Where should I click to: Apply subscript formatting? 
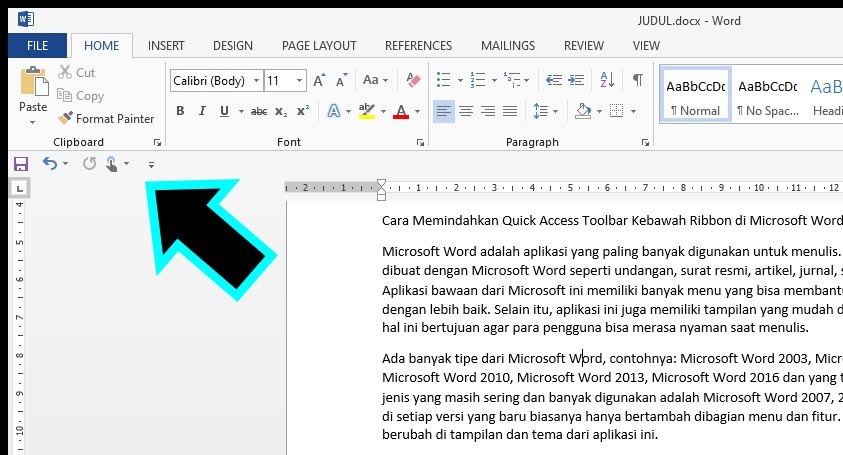pos(282,111)
